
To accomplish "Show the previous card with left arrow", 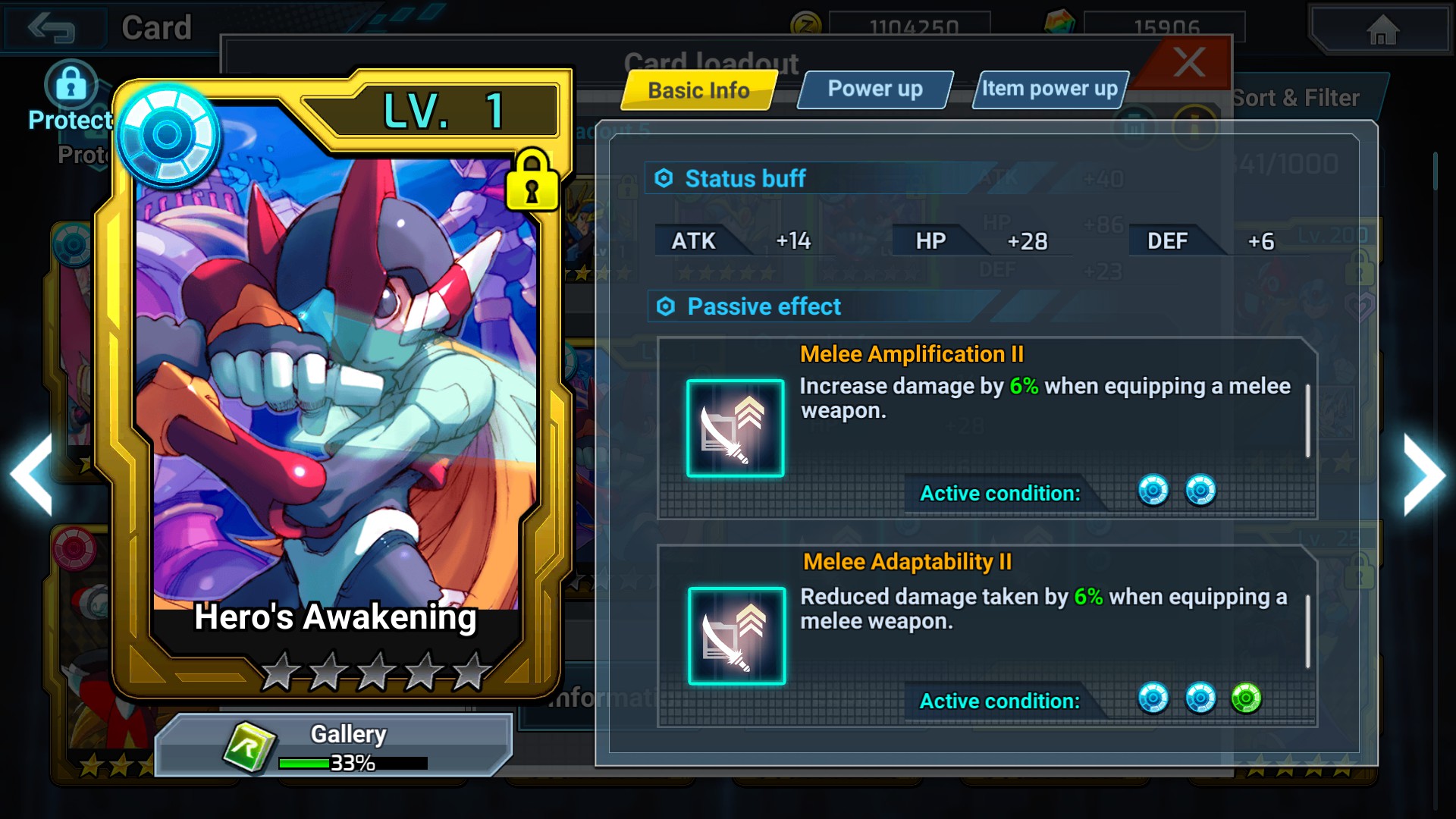I will 32,475.
